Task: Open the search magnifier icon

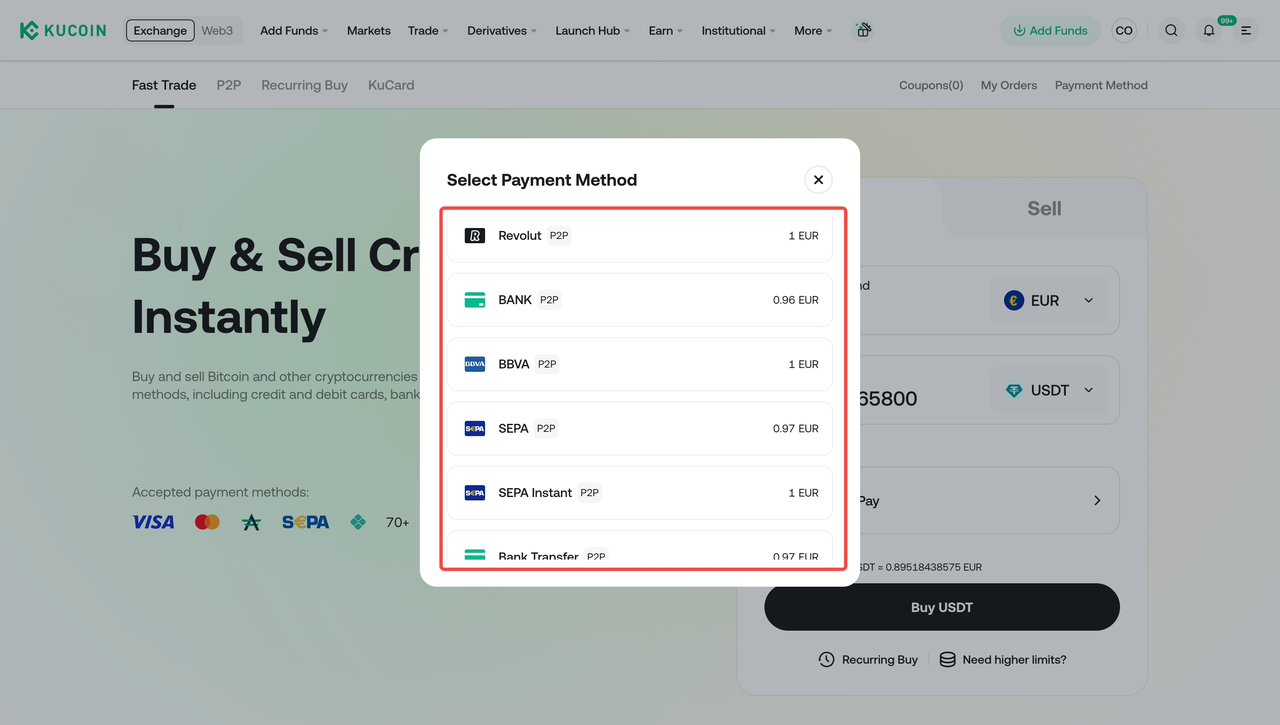Action: [1171, 31]
